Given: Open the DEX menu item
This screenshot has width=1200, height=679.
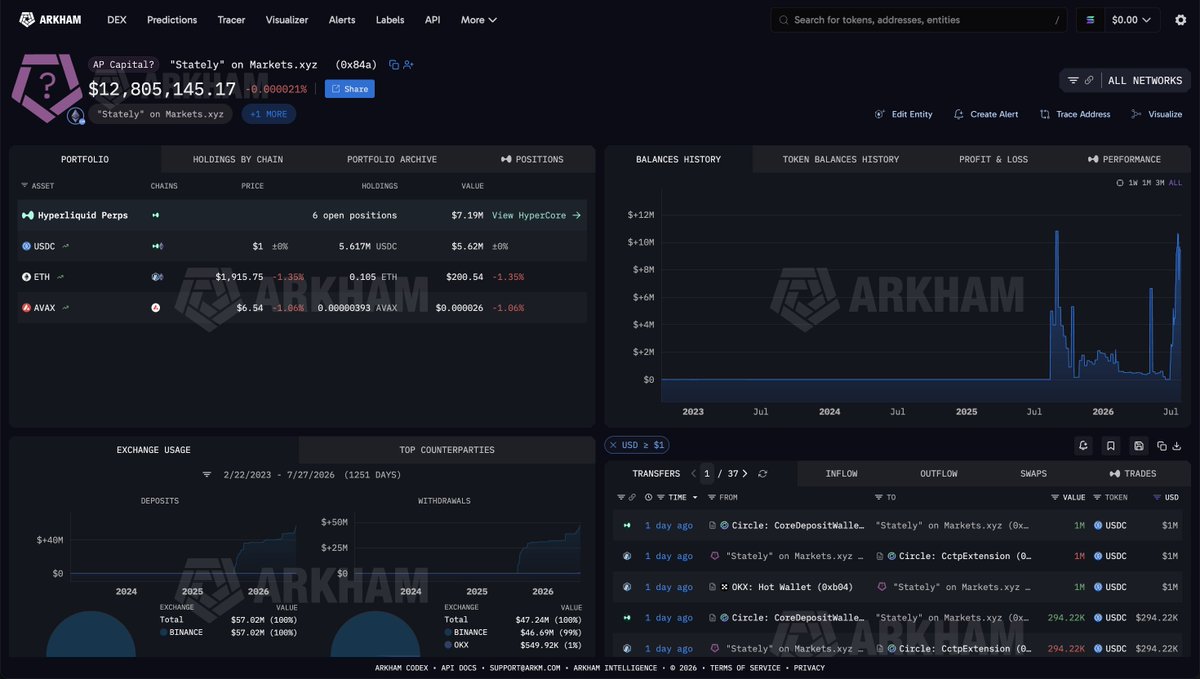Looking at the screenshot, I should click(x=116, y=20).
